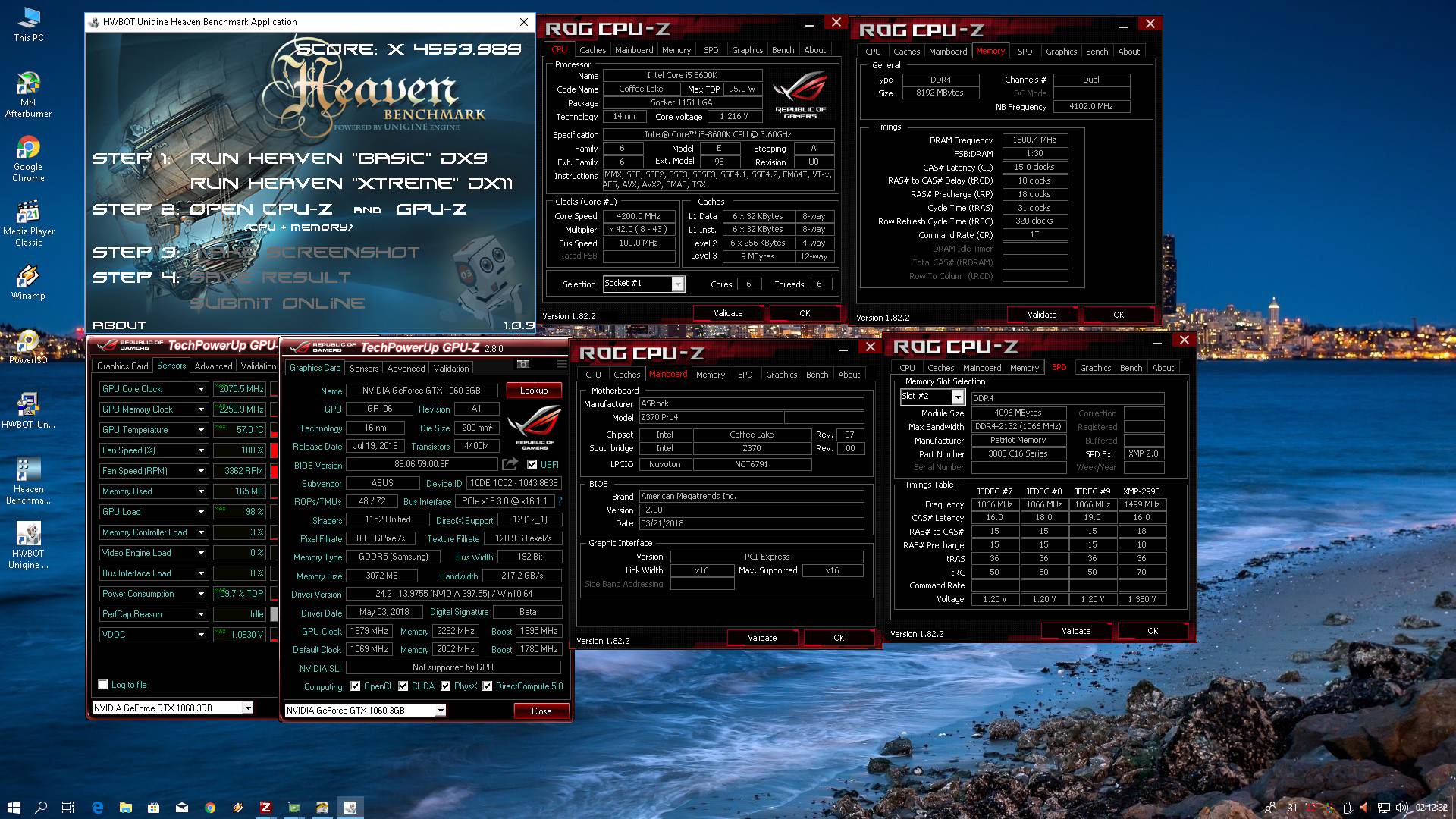Open the GPU-Z hamburger menu icon
Viewport: 1456px width, 819px height.
(x=562, y=364)
